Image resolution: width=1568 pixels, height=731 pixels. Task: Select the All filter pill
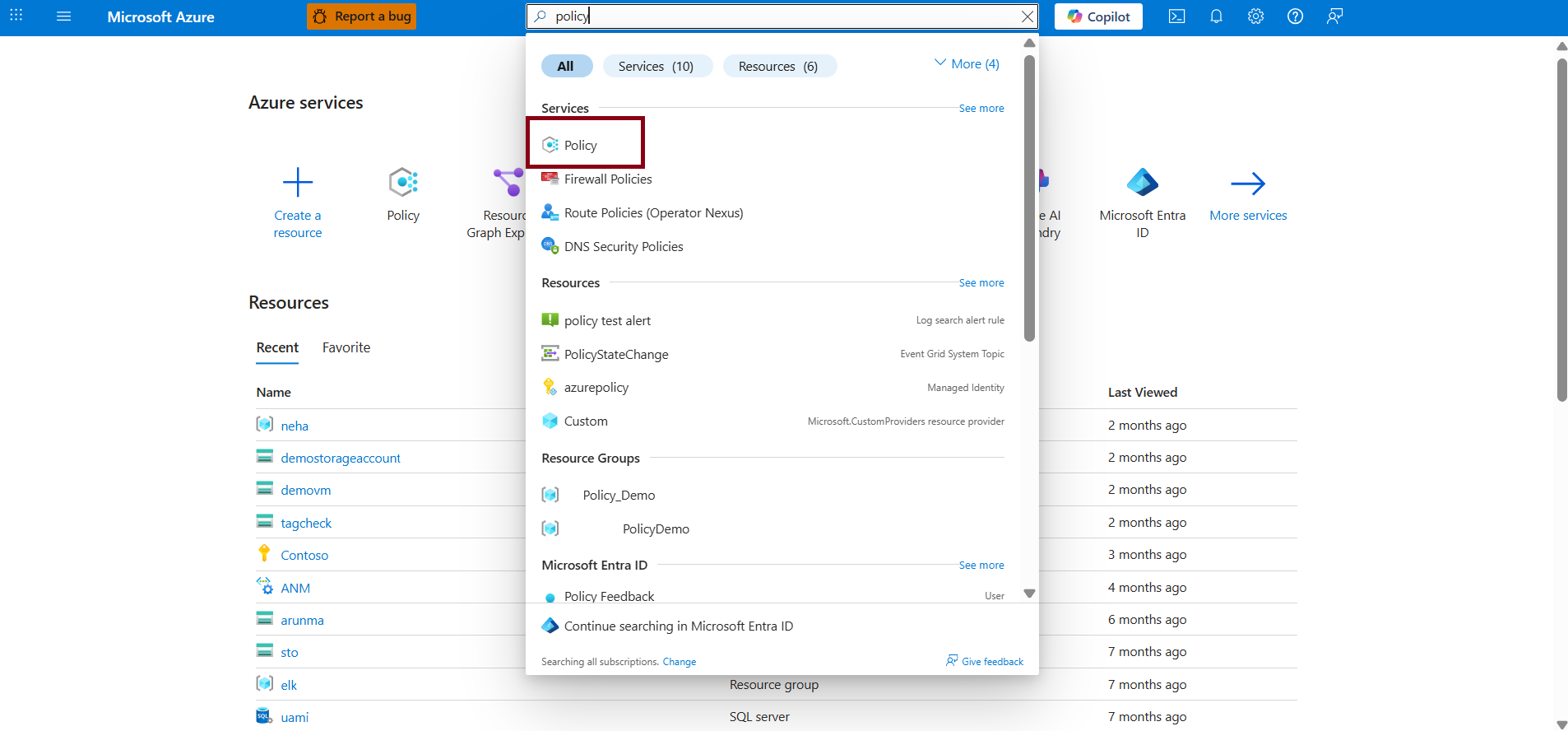(x=566, y=66)
